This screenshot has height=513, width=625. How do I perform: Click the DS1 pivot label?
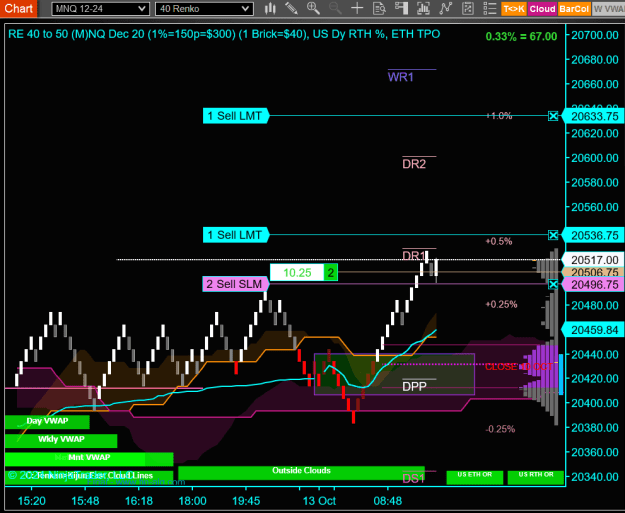click(x=413, y=478)
